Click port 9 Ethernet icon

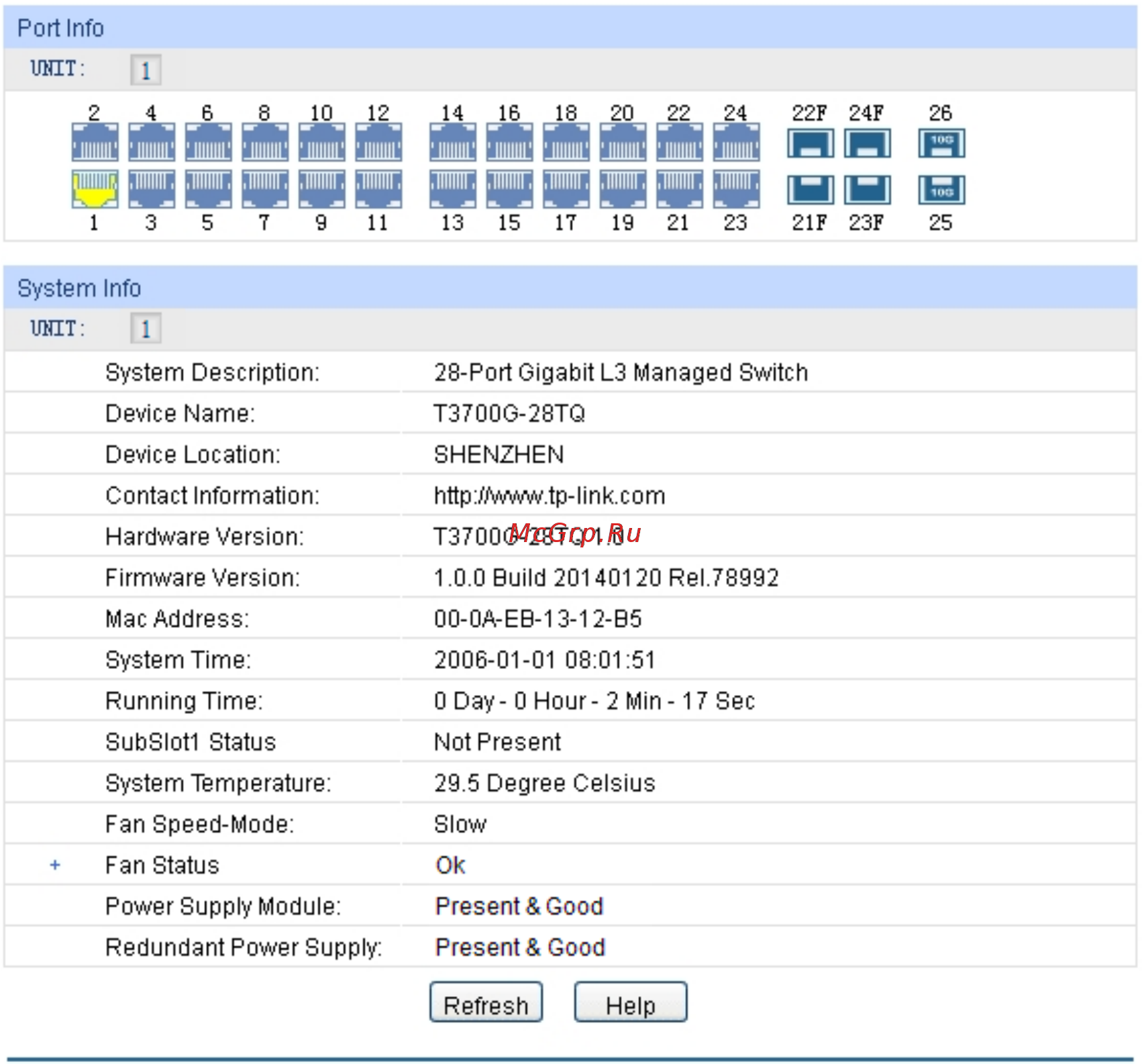pyautogui.click(x=321, y=189)
